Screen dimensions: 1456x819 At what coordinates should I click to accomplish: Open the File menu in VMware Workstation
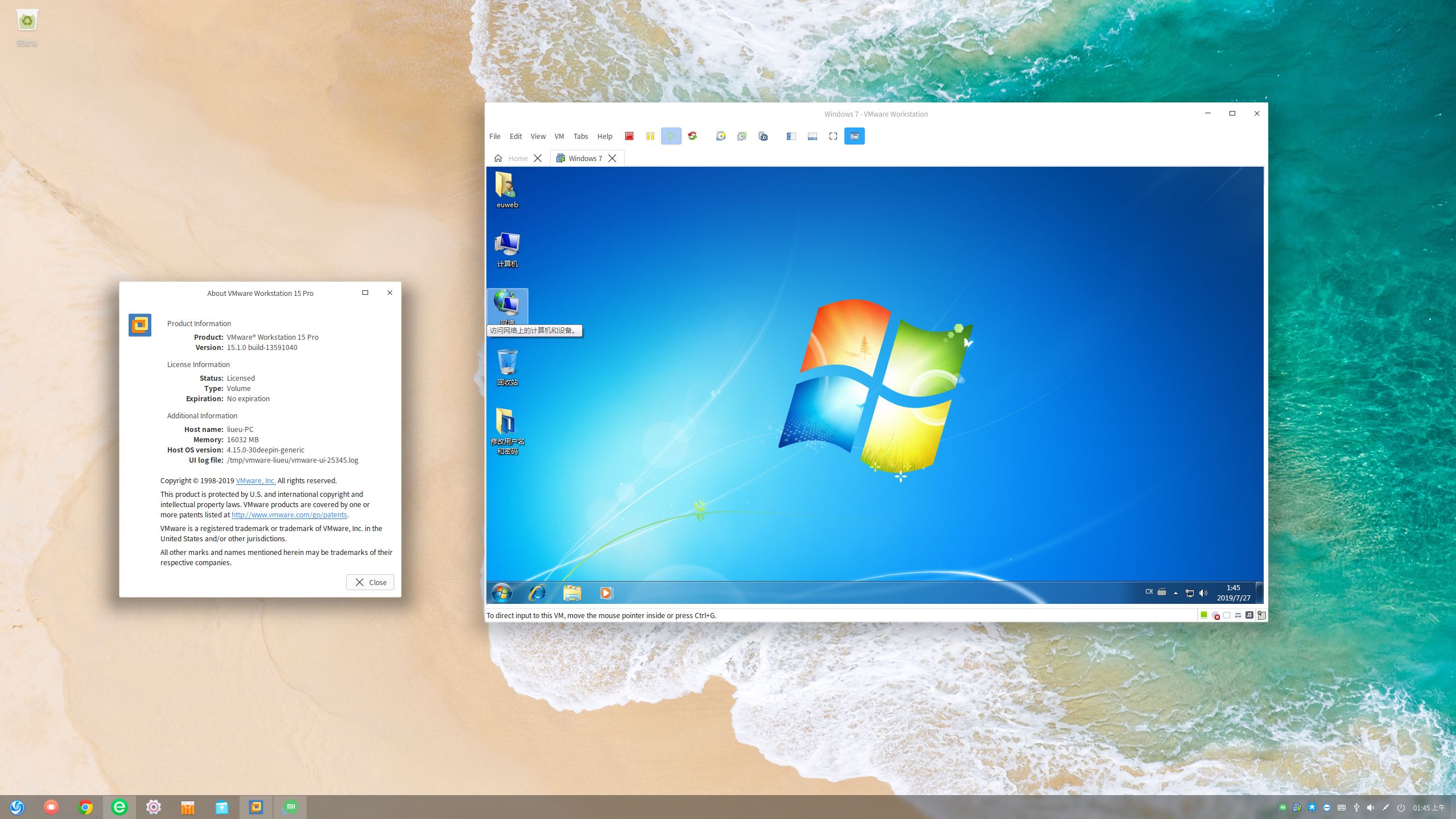(x=494, y=136)
